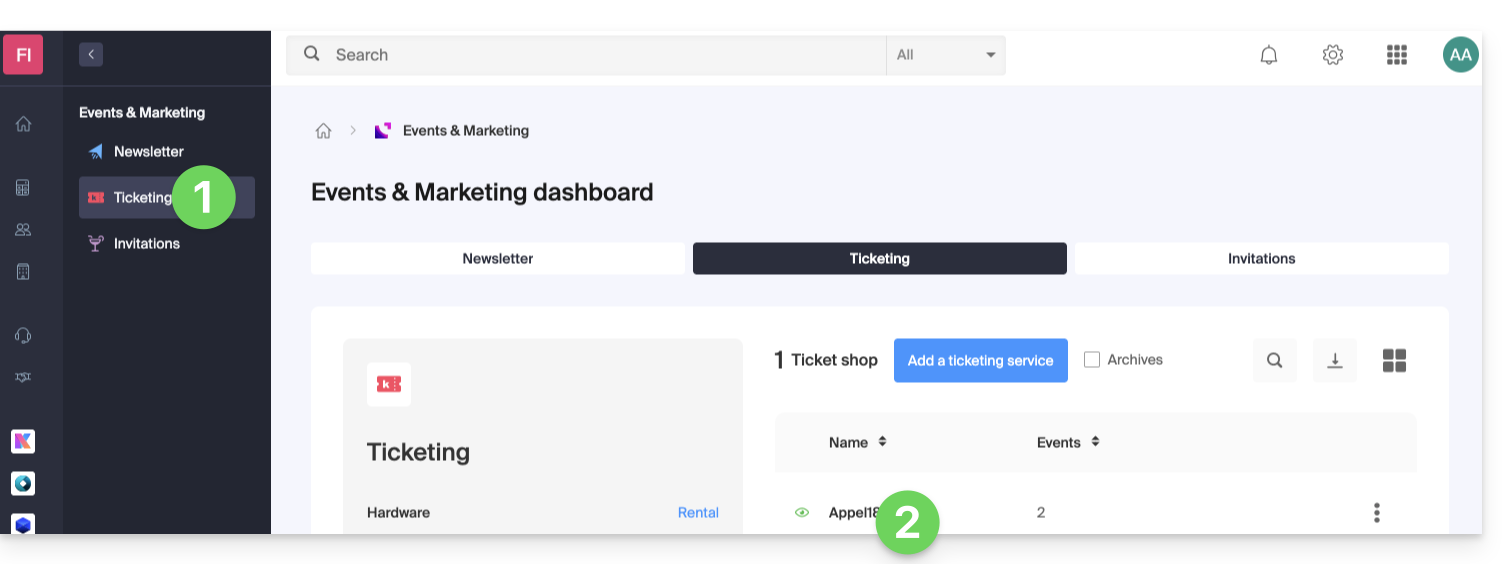Open the settings gear icon
Viewport: 1512px width, 564px height.
[1332, 55]
